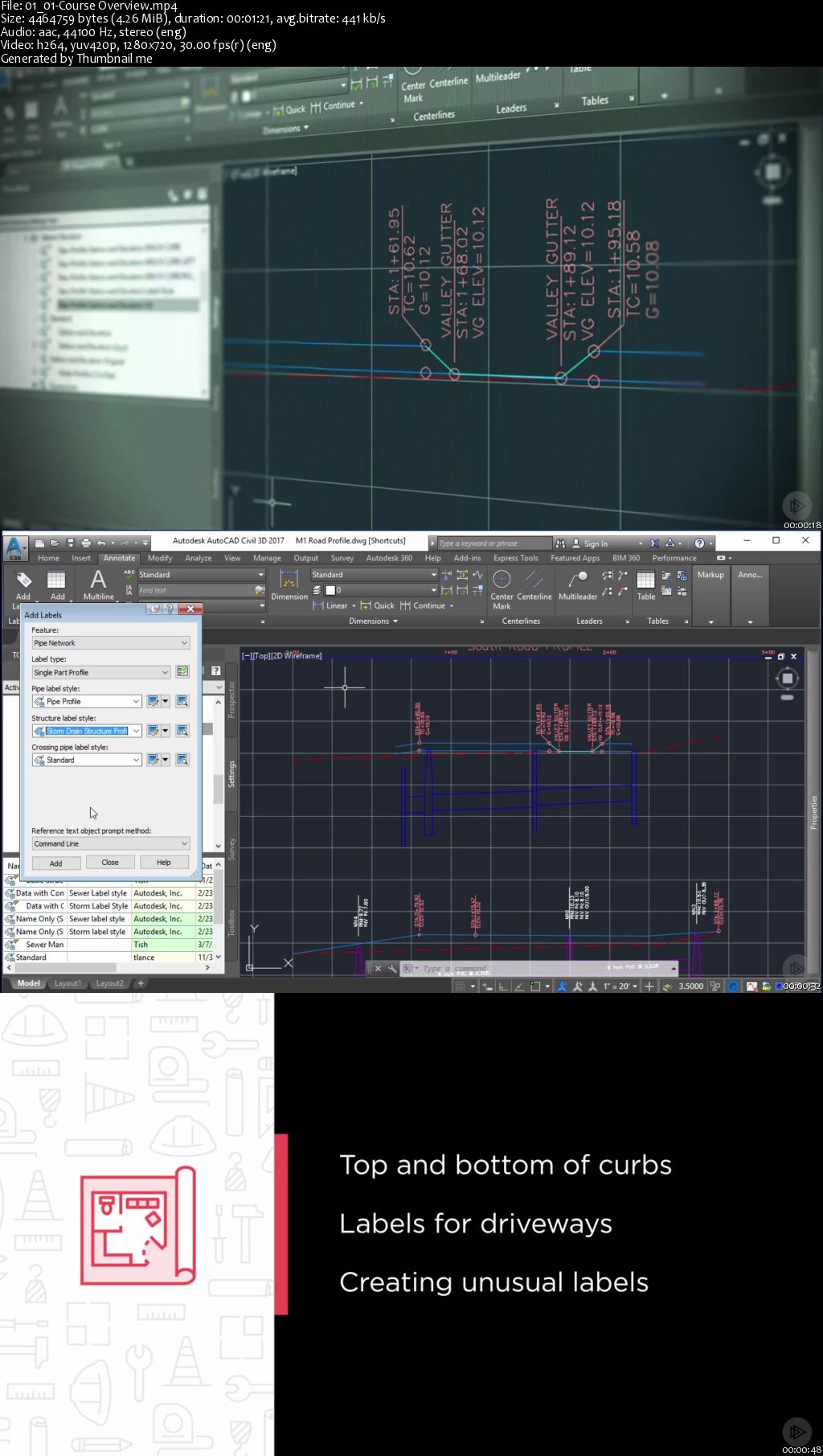823x1456 pixels.
Task: Open the Civil 3D application menu
Action: [14, 548]
